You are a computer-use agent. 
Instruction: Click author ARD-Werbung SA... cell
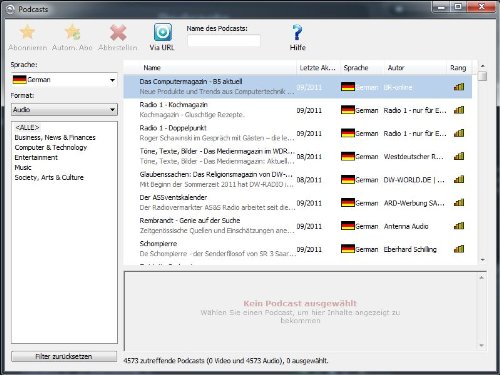(x=414, y=203)
